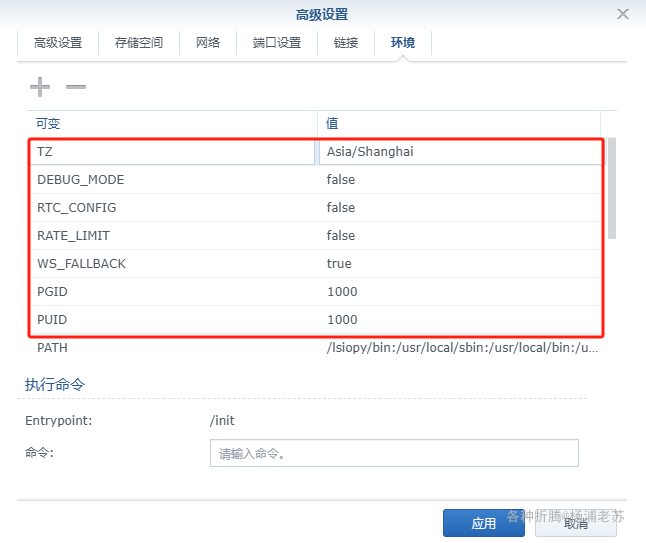Select the PATH variable name
Screen dimensions: 646x543
52,348
